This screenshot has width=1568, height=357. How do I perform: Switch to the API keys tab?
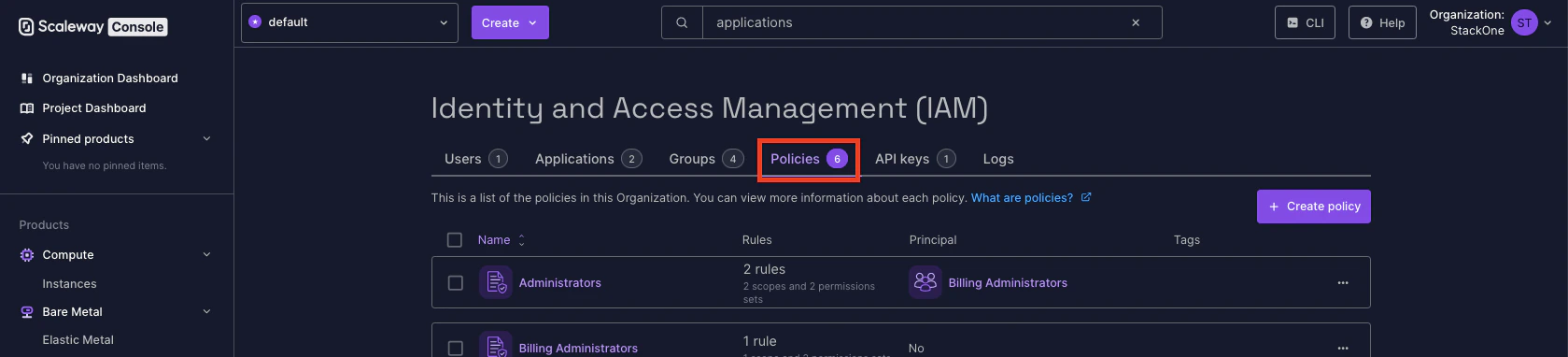click(x=915, y=159)
